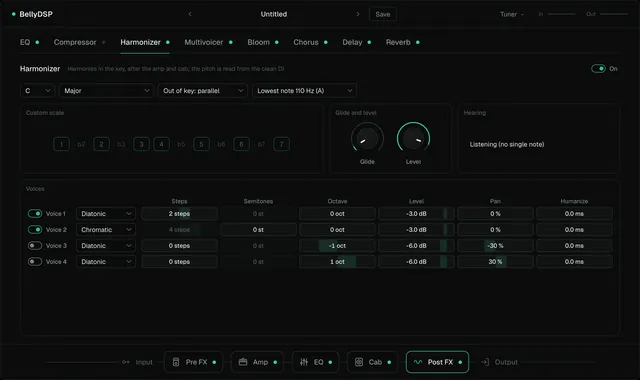Toggle scale degree 7 in Custom scale

click(281, 144)
